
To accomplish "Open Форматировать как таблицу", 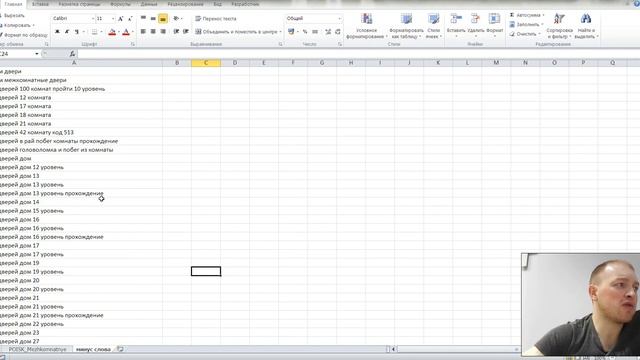I will pos(406,26).
